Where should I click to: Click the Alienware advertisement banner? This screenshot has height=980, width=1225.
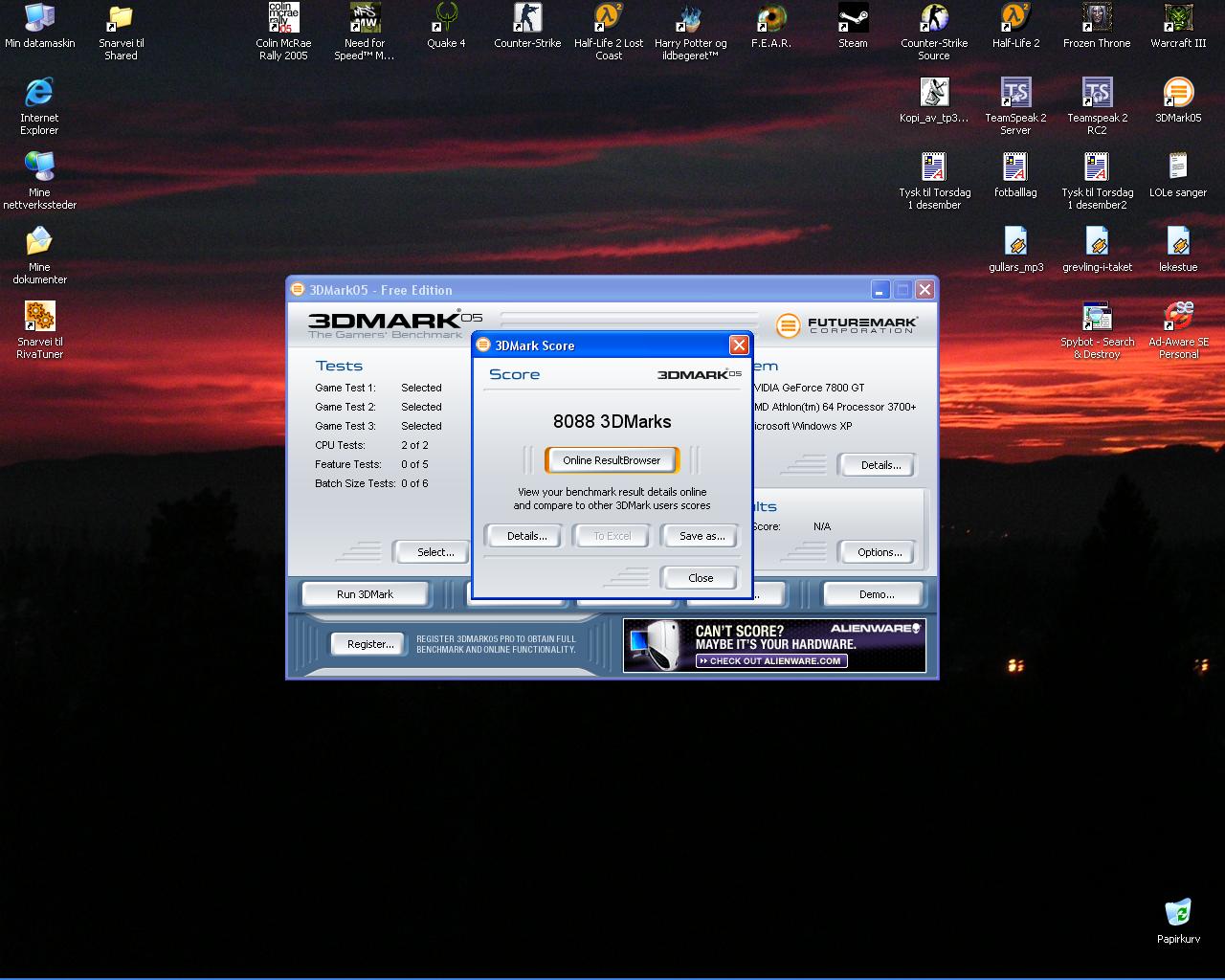pos(774,645)
